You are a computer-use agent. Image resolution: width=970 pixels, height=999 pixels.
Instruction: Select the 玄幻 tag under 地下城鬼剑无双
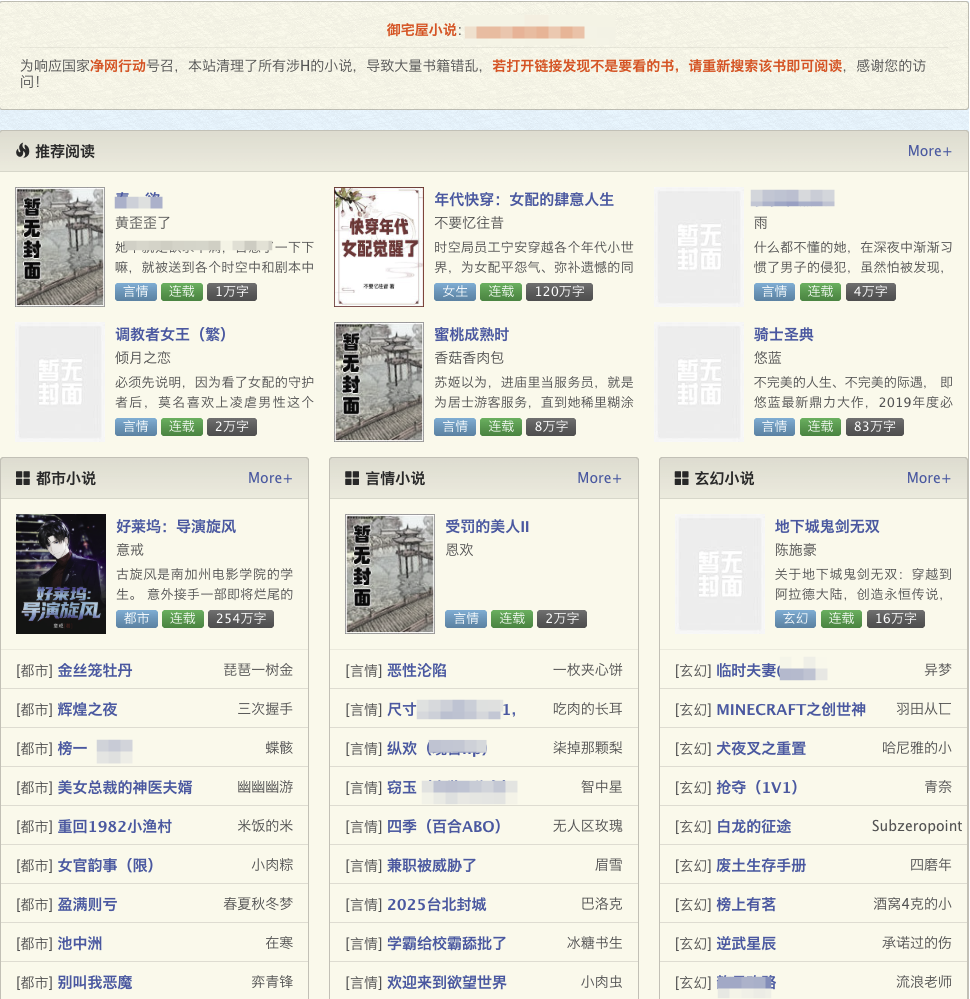point(795,619)
